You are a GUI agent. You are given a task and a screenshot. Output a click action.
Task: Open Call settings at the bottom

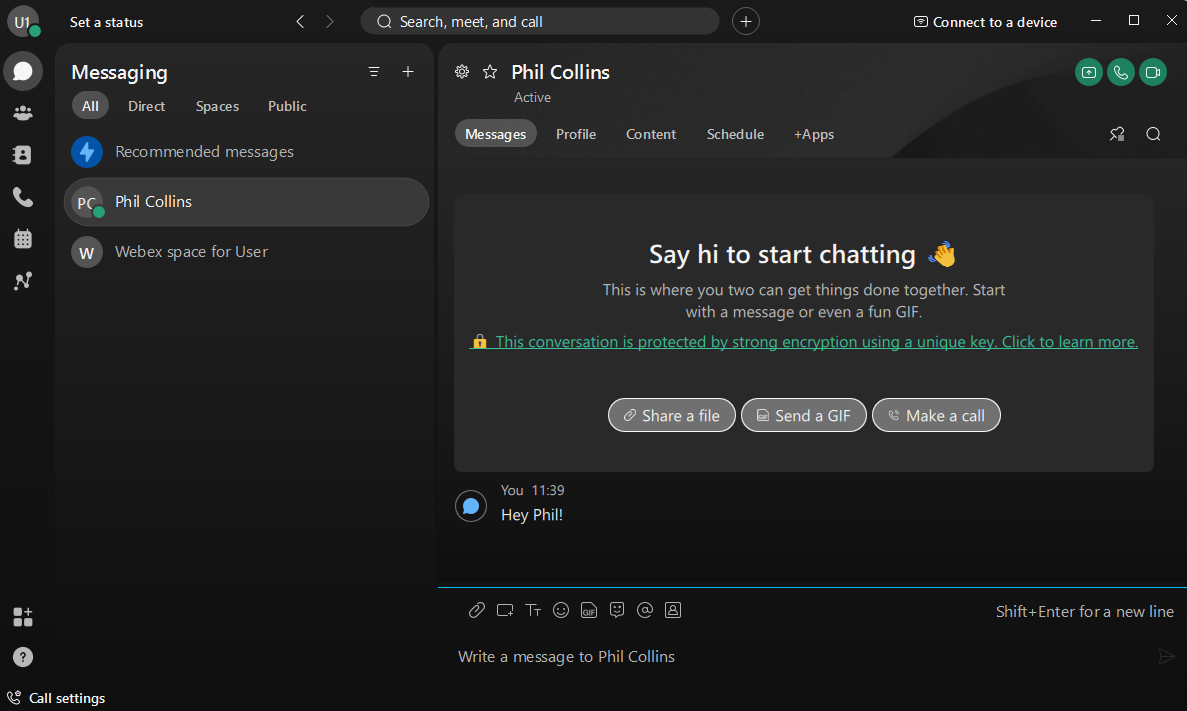point(56,698)
